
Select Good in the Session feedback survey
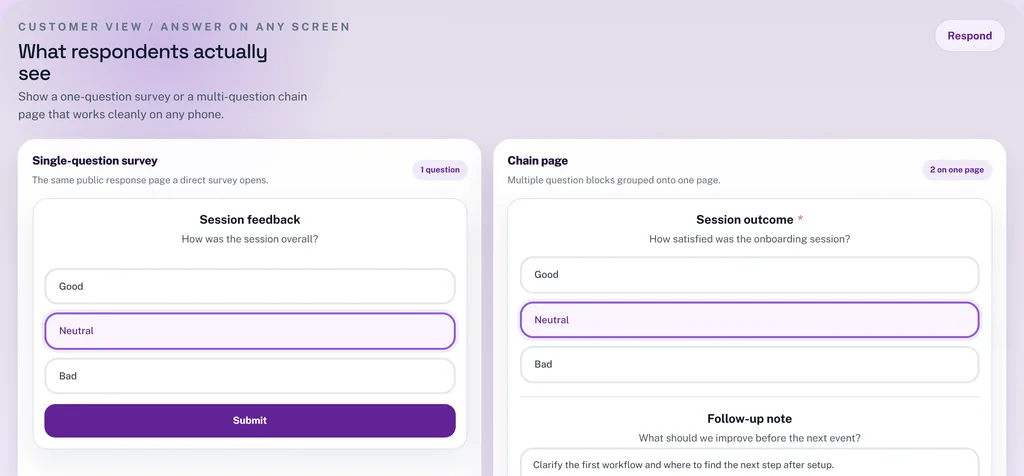[250, 286]
